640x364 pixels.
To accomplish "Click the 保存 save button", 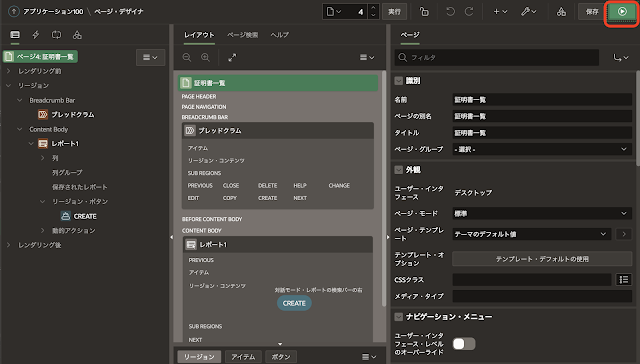I will (592, 12).
